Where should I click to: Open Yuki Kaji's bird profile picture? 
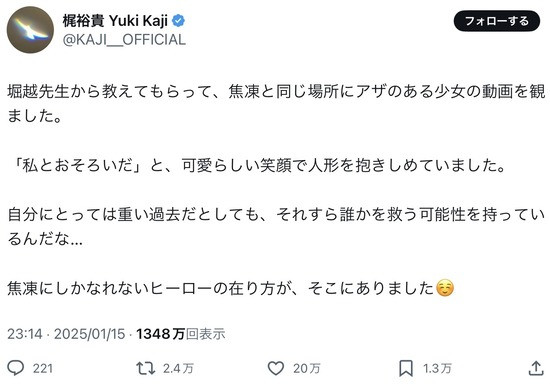(30, 30)
